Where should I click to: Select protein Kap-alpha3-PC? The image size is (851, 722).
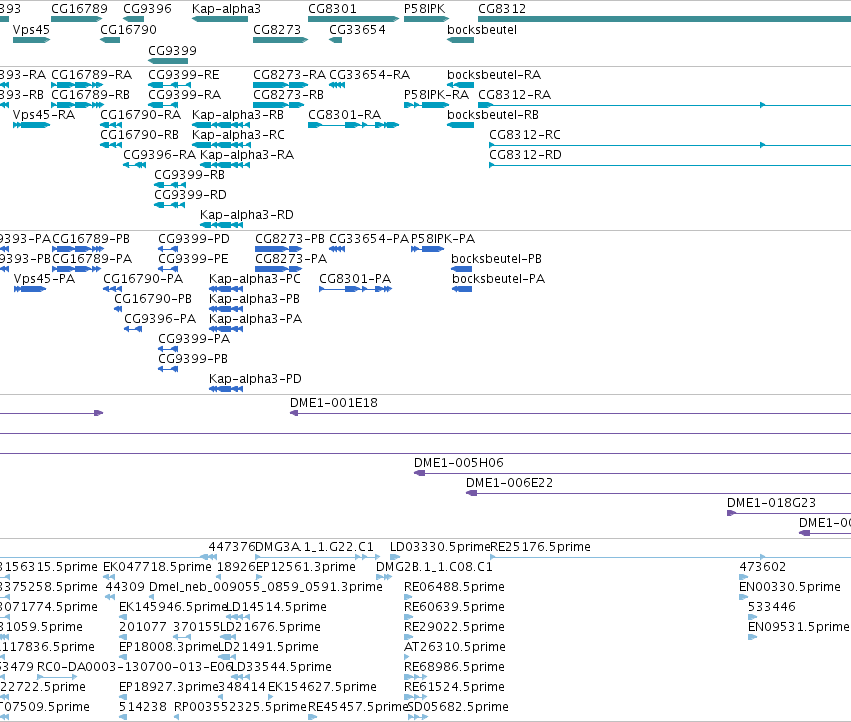pos(226,289)
